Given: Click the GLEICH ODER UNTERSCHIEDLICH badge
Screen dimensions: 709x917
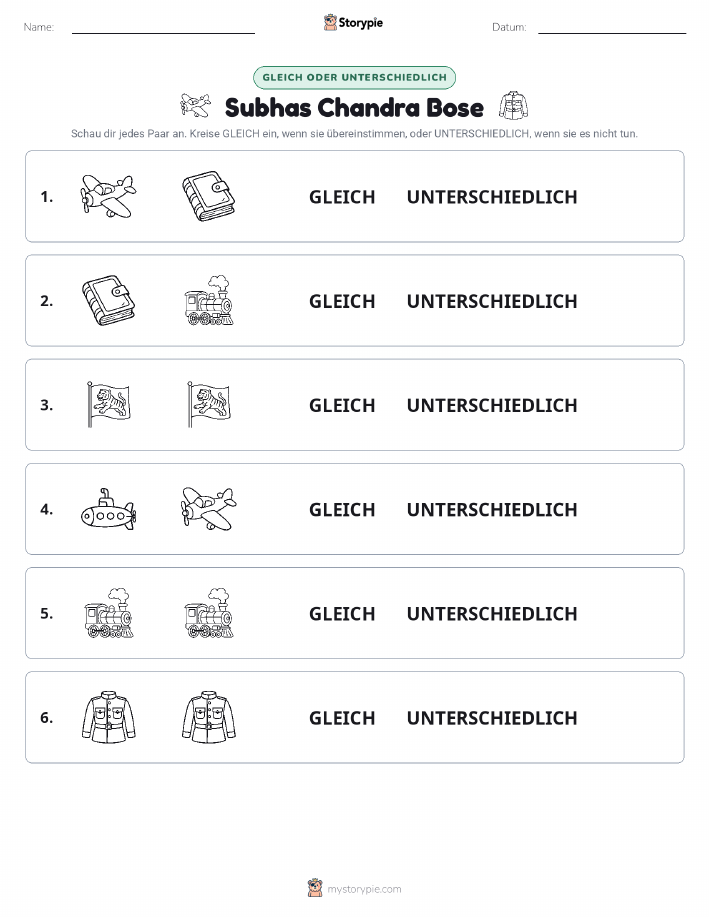Looking at the screenshot, I should [354, 77].
